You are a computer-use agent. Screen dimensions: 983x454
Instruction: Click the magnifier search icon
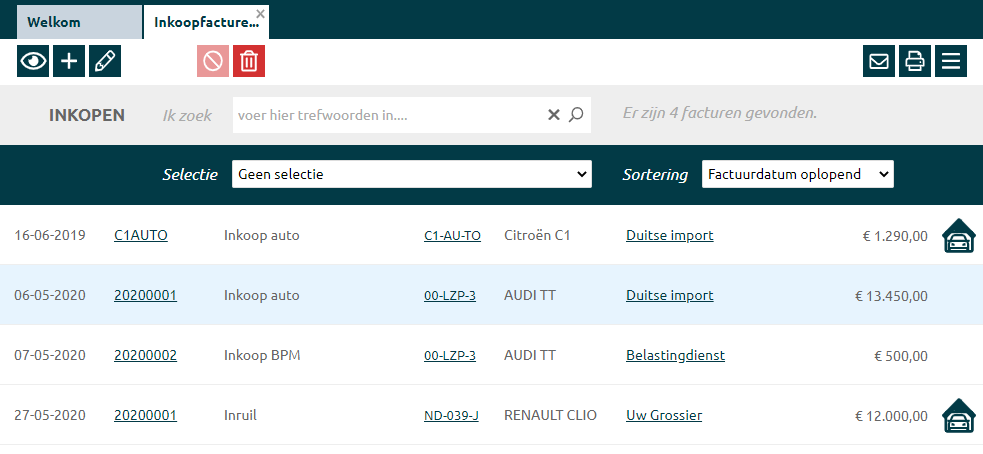tap(576, 115)
